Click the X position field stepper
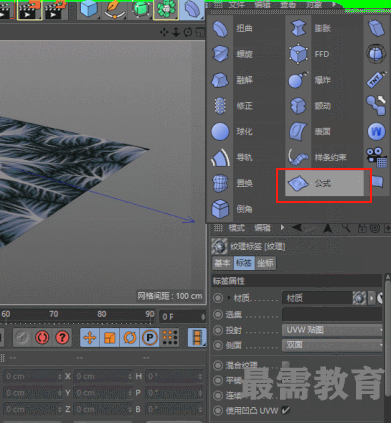Image resolution: width=391 pixels, height=423 pixels. click(x=60, y=376)
